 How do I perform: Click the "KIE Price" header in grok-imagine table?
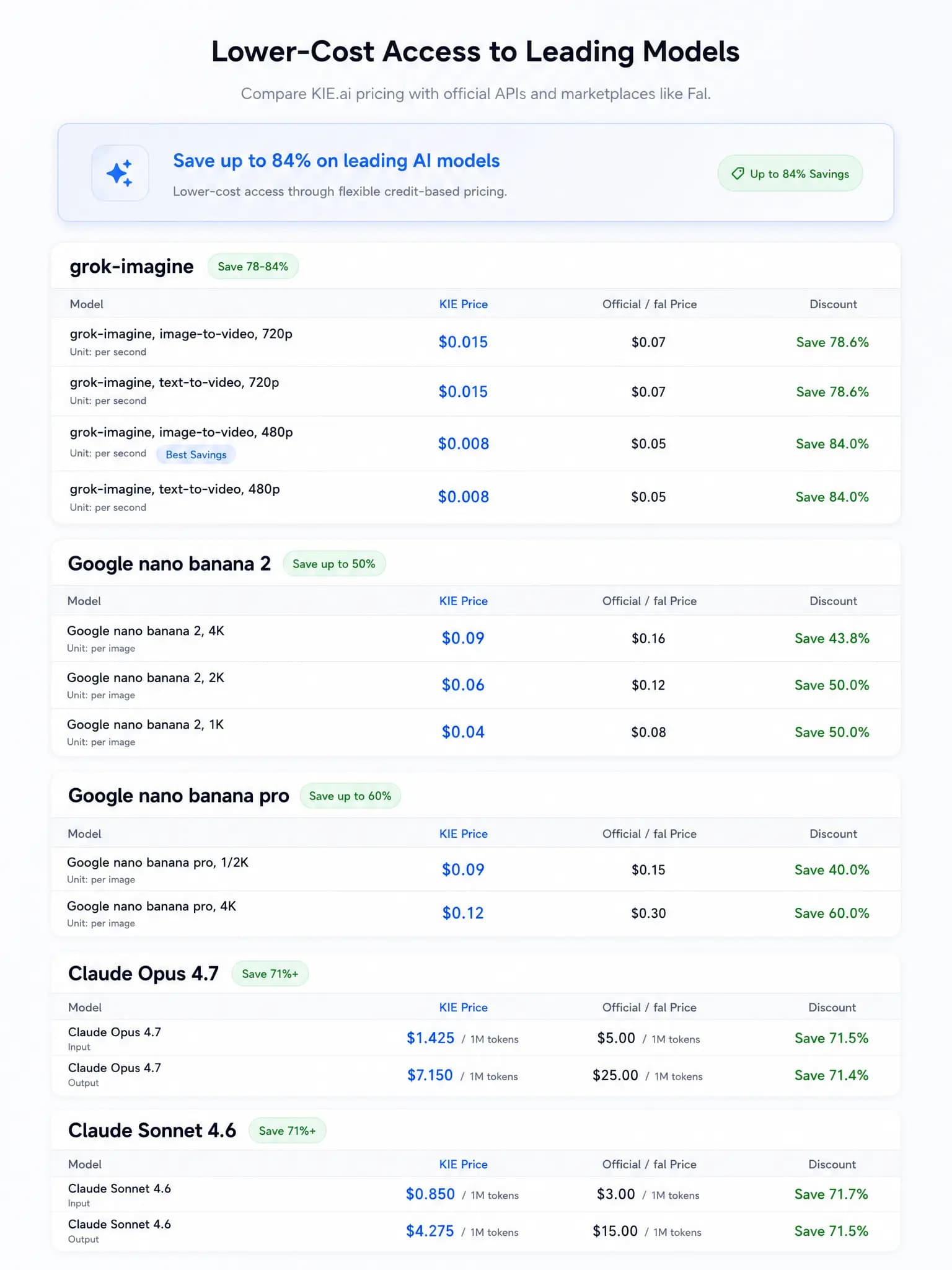tap(464, 304)
